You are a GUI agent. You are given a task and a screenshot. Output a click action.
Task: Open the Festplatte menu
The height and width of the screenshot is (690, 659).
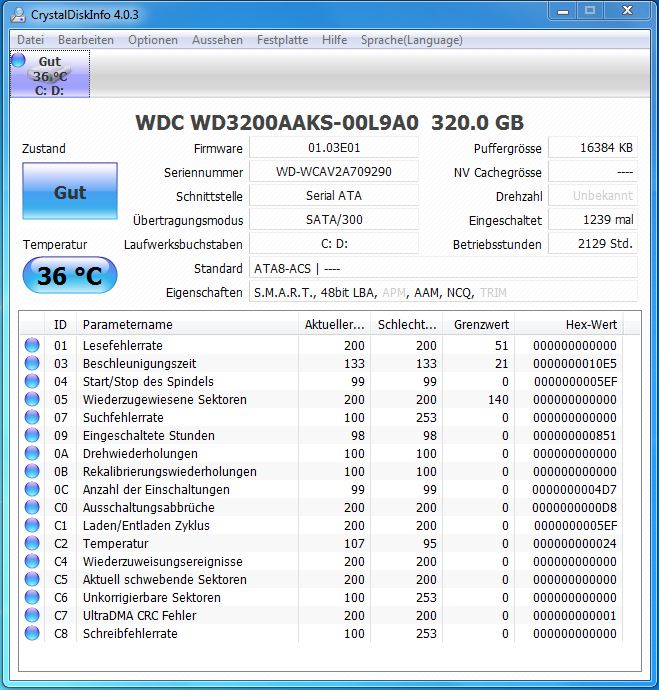tap(282, 40)
